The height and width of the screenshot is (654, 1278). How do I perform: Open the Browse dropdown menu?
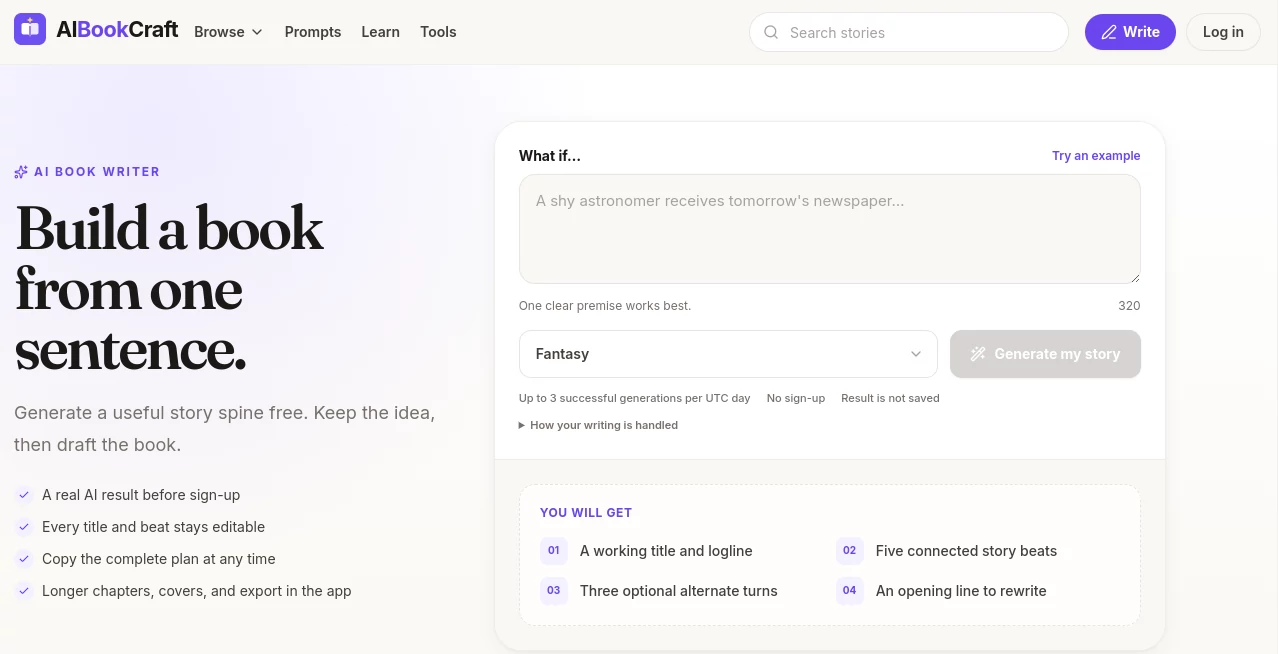228,32
